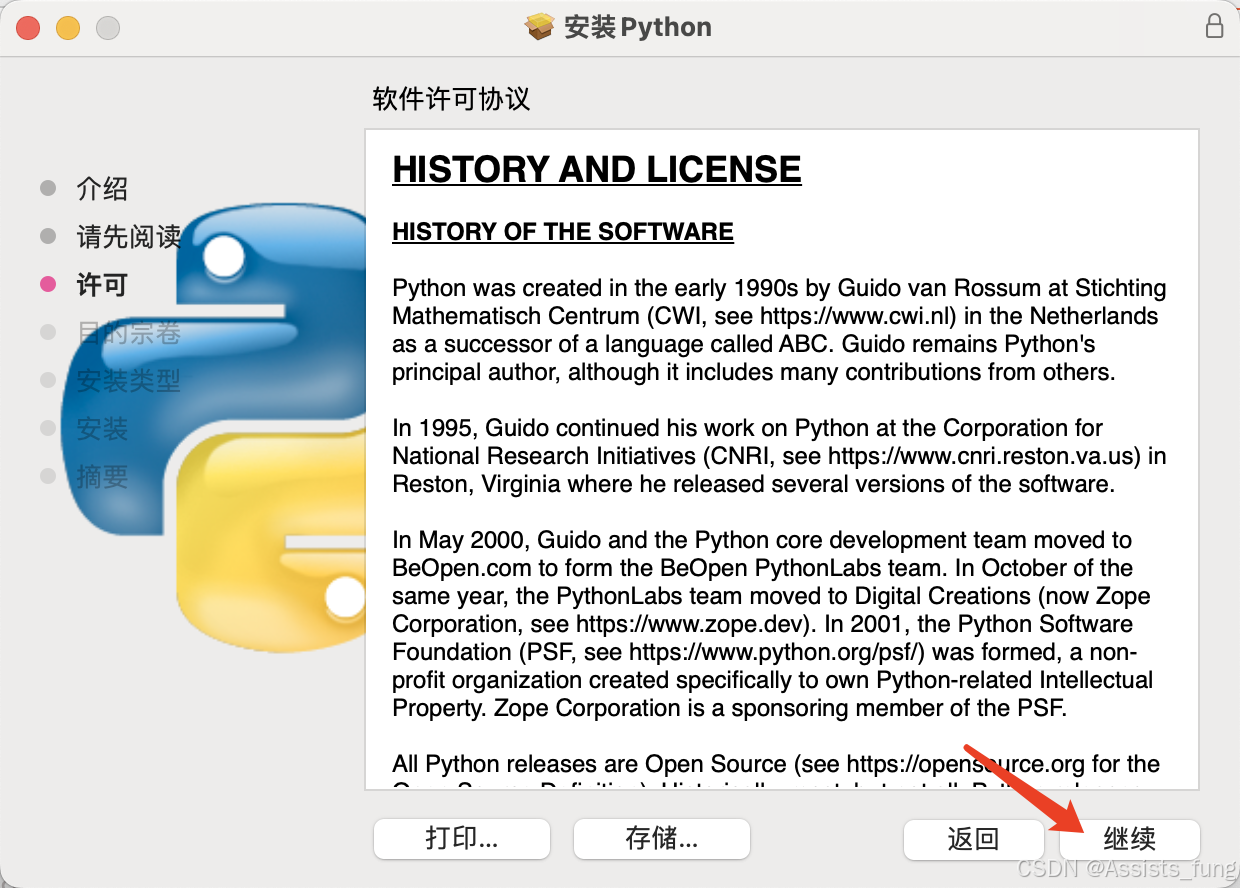Select the 许可 step in sidebar
This screenshot has height=888, width=1240.
102,285
